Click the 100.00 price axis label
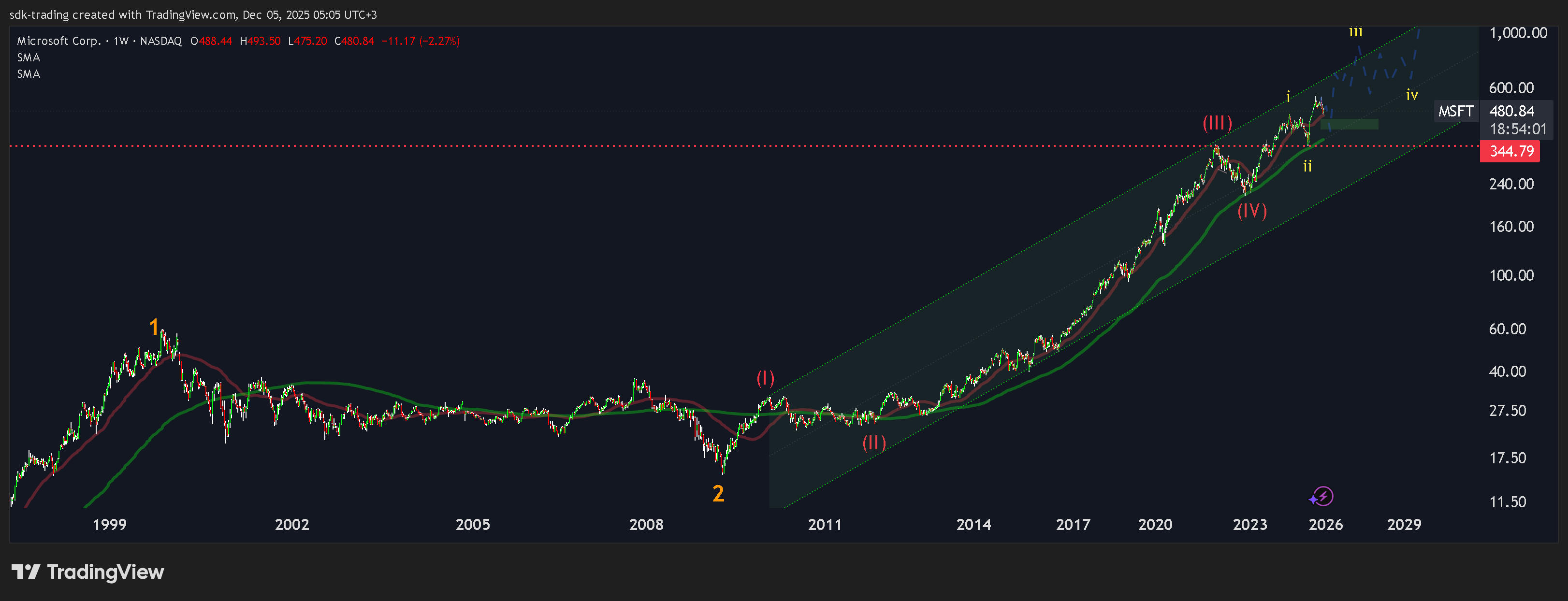The image size is (1568, 601). [x=1511, y=275]
